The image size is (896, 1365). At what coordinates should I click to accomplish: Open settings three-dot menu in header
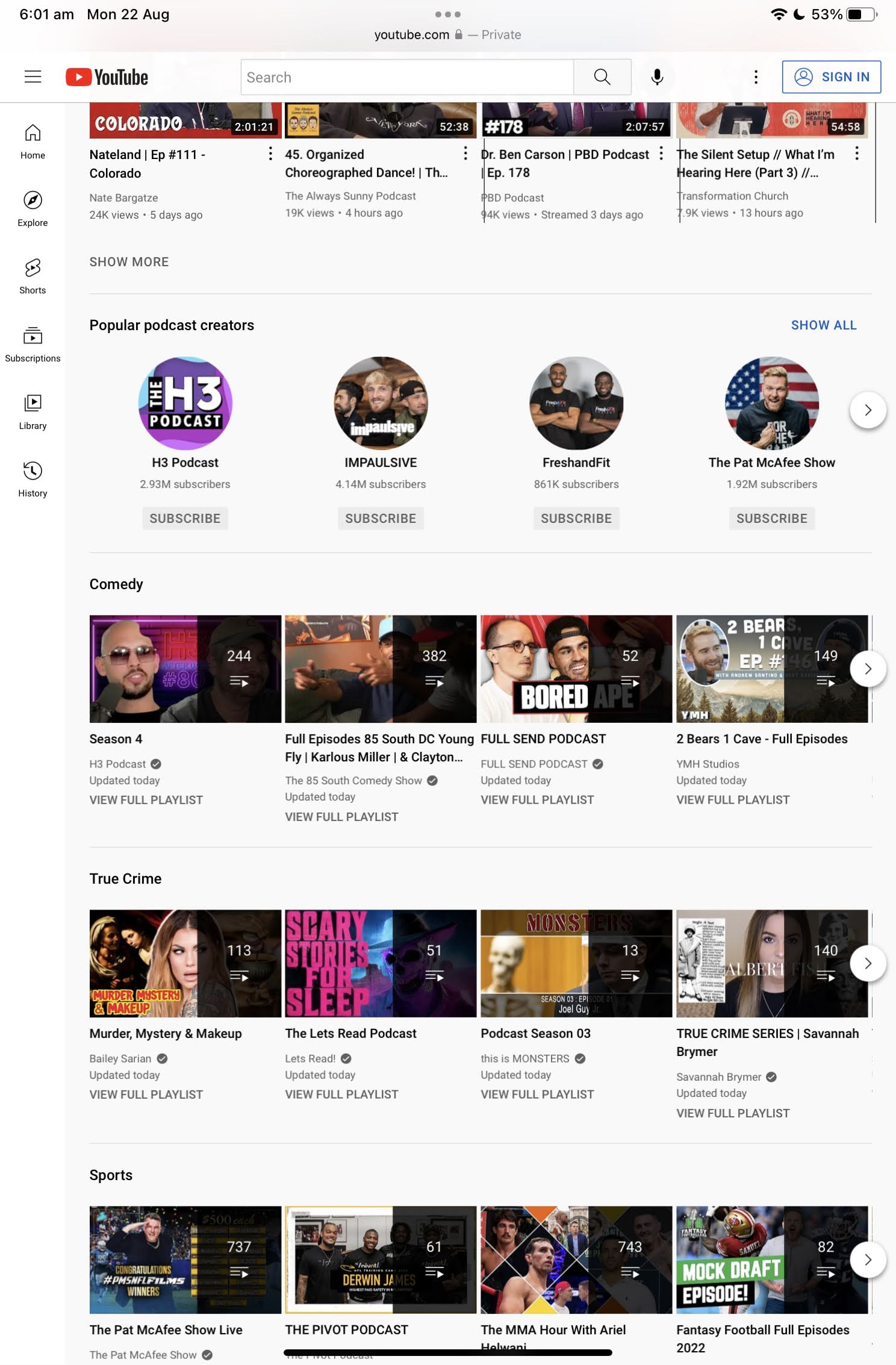756,77
